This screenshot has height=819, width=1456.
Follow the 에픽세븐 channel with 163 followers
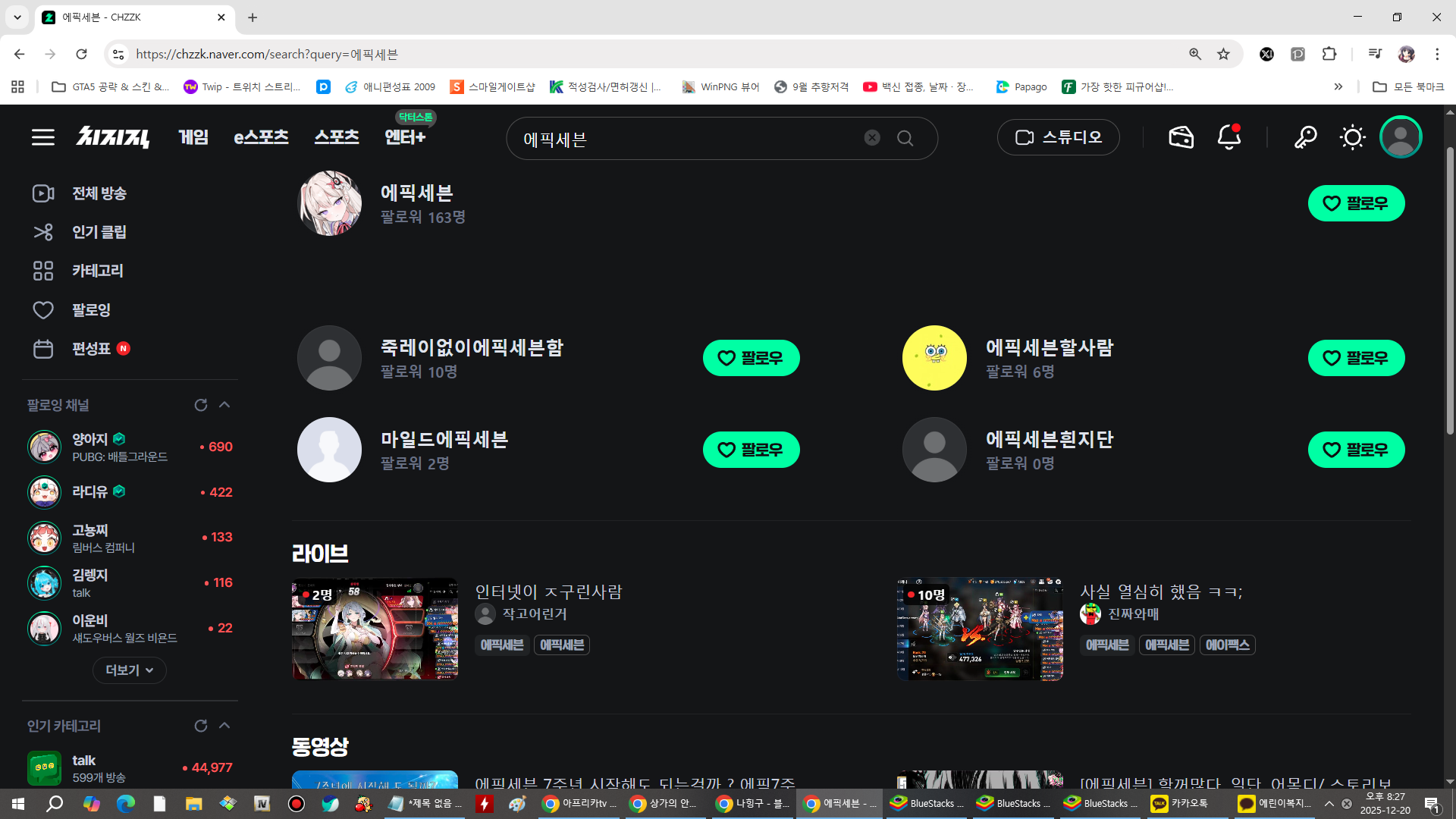pos(1356,203)
